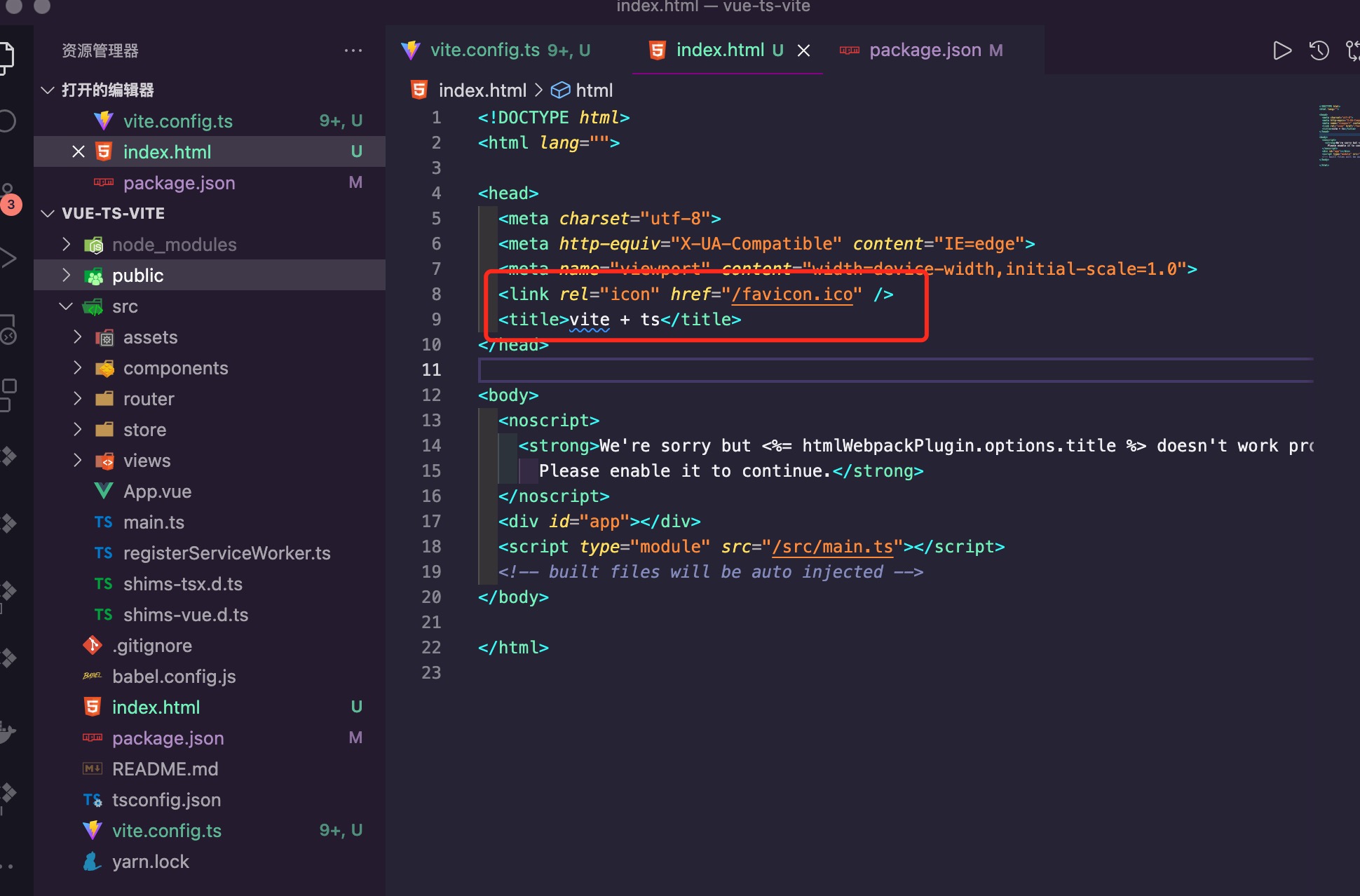Follow the /src/main.ts link
The image size is (1360, 896).
(x=832, y=547)
